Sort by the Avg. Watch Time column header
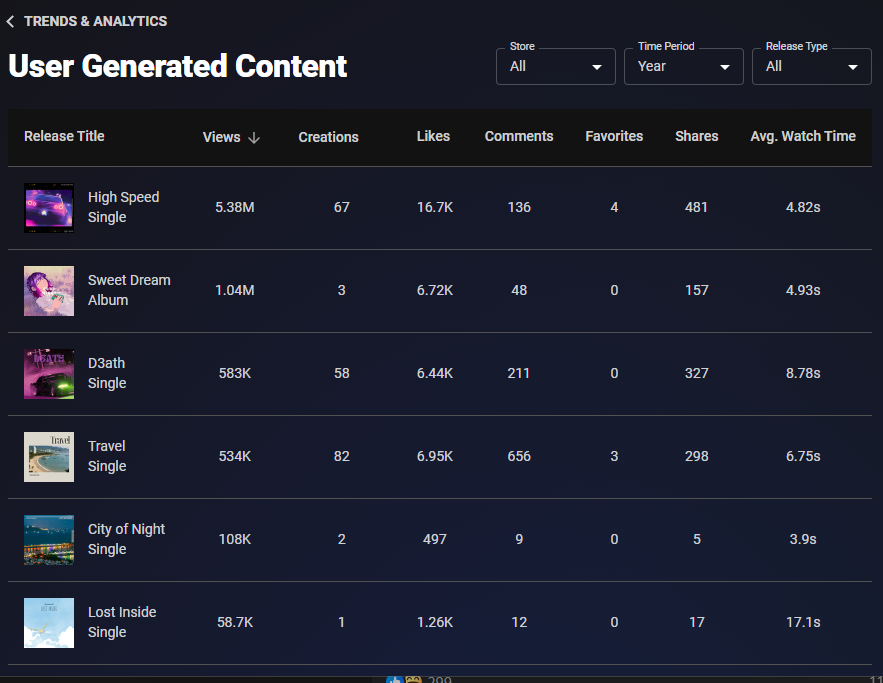 (802, 136)
